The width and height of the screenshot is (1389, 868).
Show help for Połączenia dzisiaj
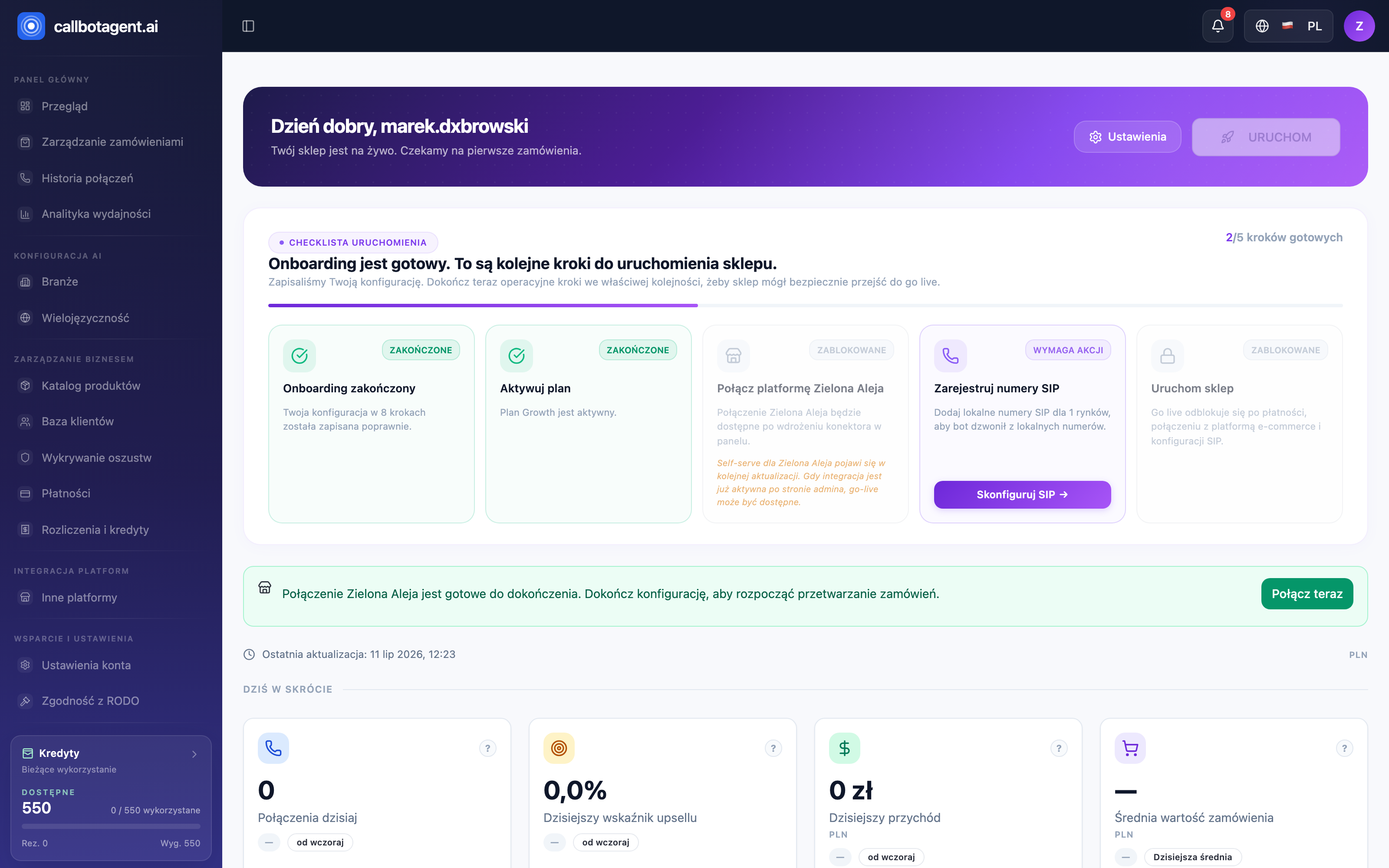[x=488, y=748]
